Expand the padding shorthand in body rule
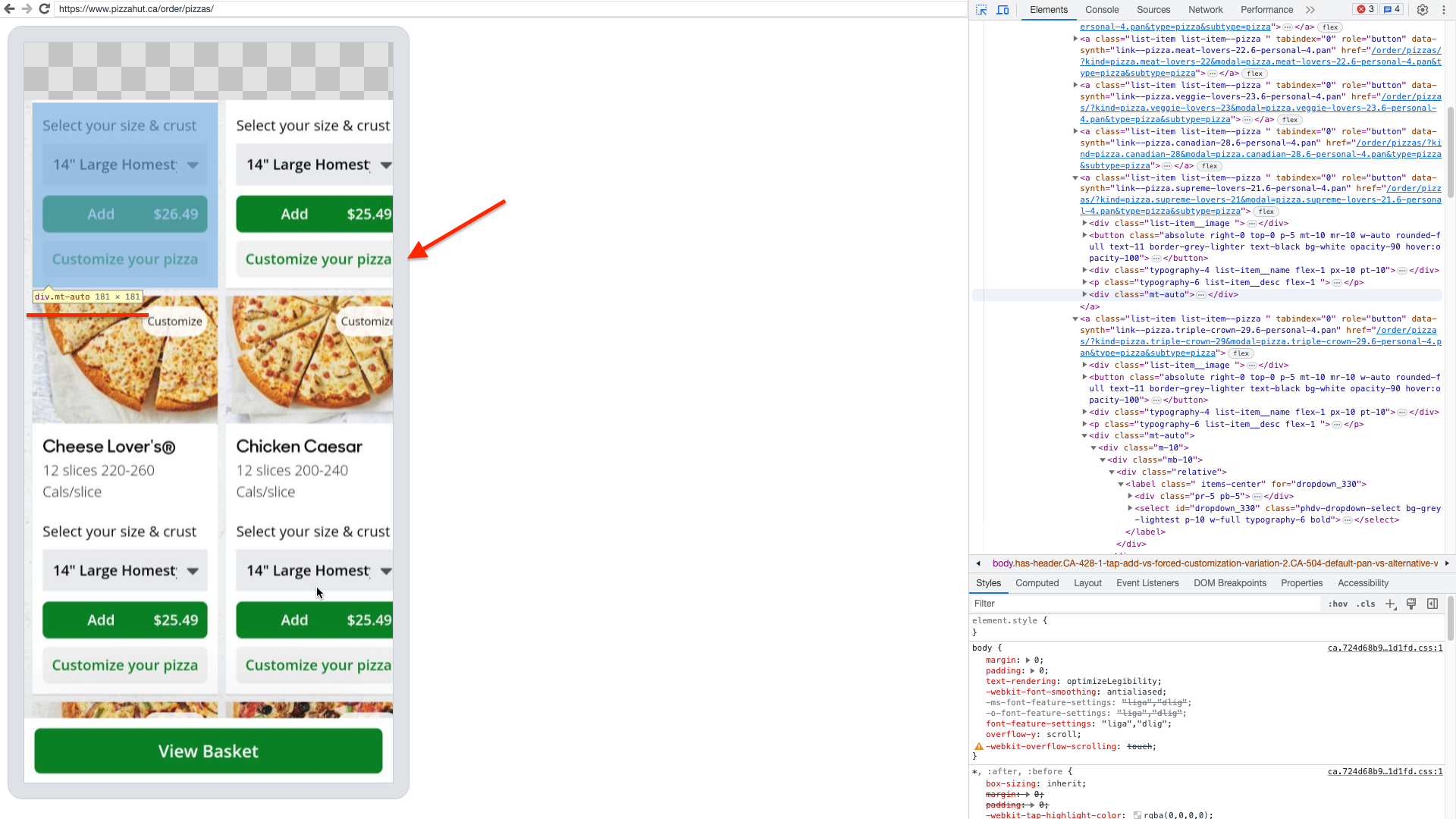This screenshot has width=1456, height=819. click(1032, 671)
